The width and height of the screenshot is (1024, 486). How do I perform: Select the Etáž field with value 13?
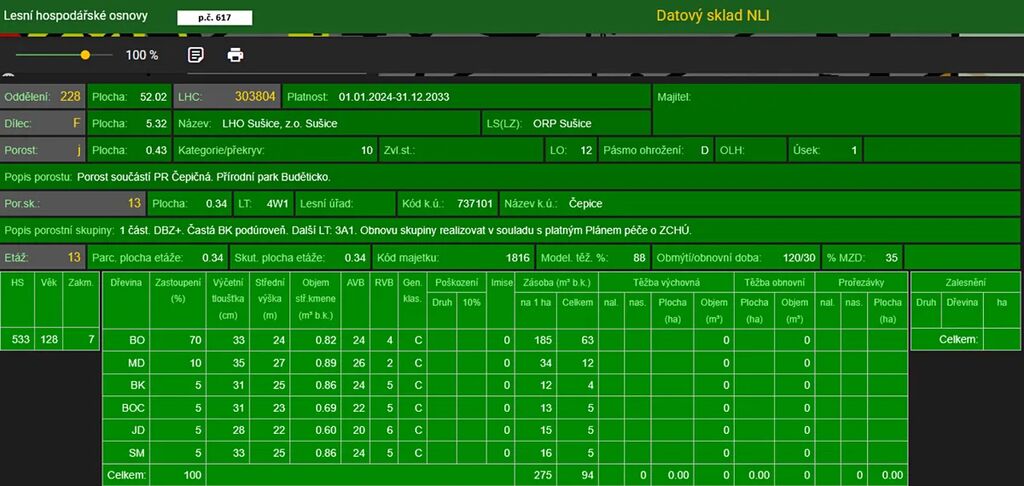click(x=43, y=257)
